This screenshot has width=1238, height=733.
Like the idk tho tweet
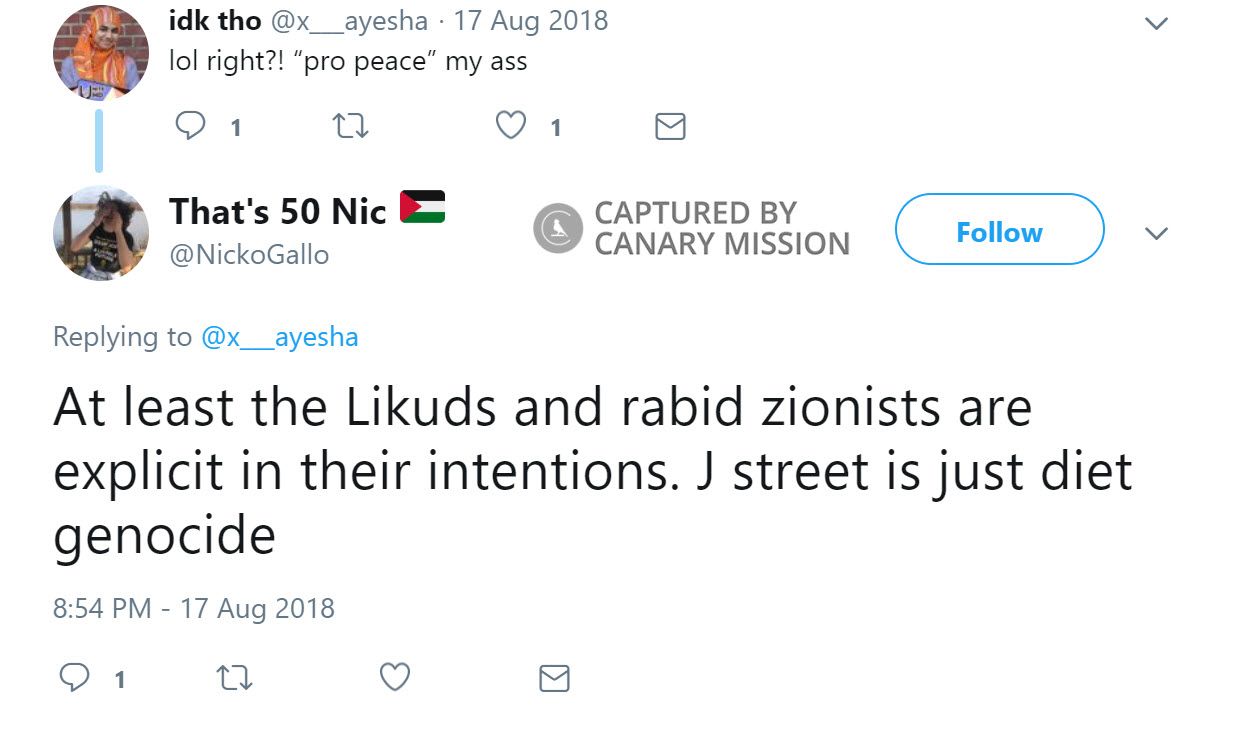point(511,126)
